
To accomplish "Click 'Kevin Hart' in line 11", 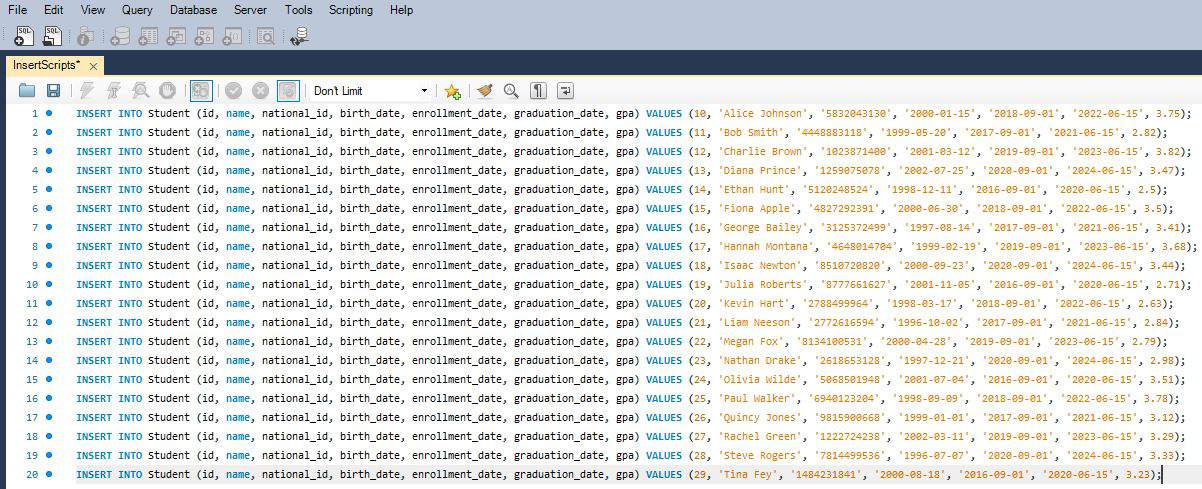I will (x=752, y=304).
